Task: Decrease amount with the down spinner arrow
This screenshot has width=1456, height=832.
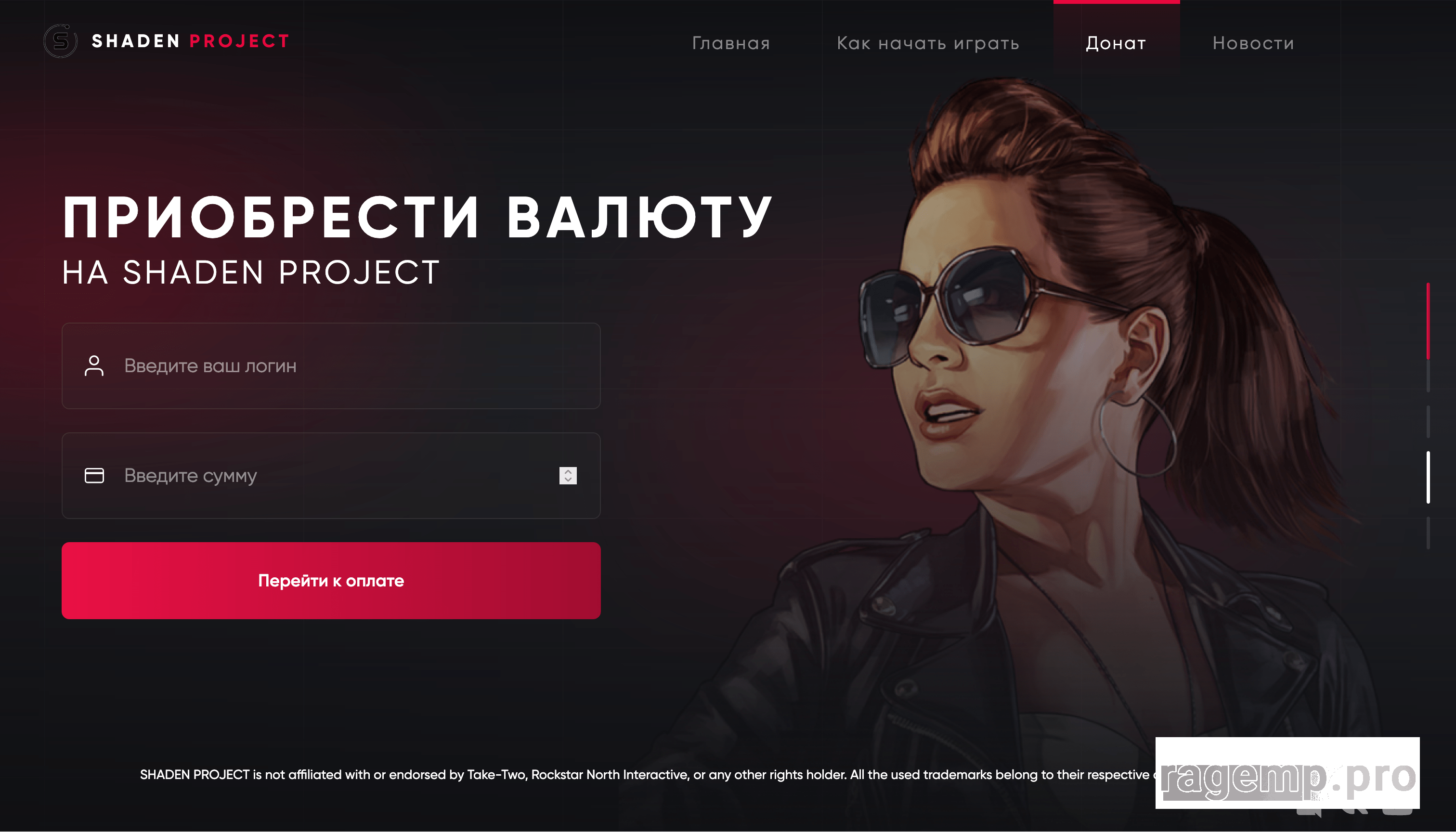Action: [568, 480]
